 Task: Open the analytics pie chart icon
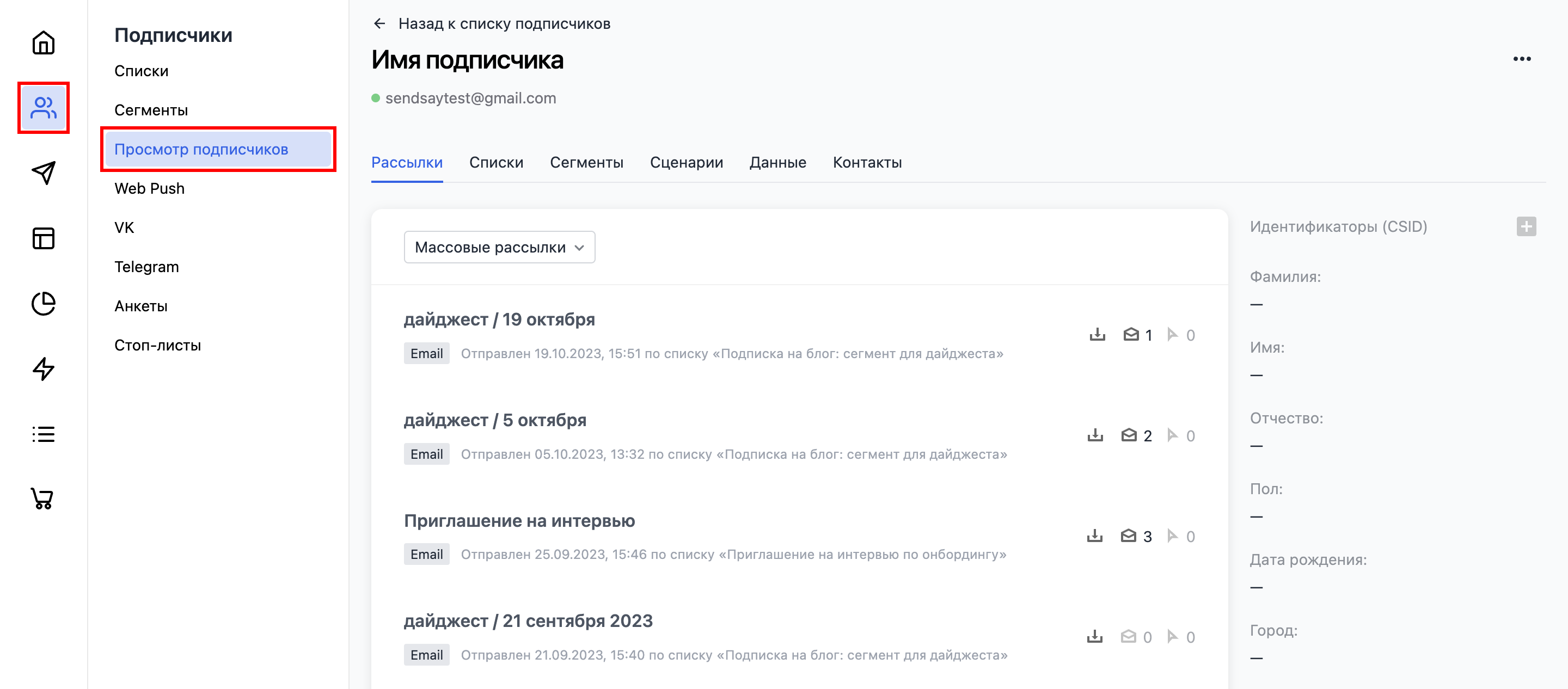pos(43,303)
